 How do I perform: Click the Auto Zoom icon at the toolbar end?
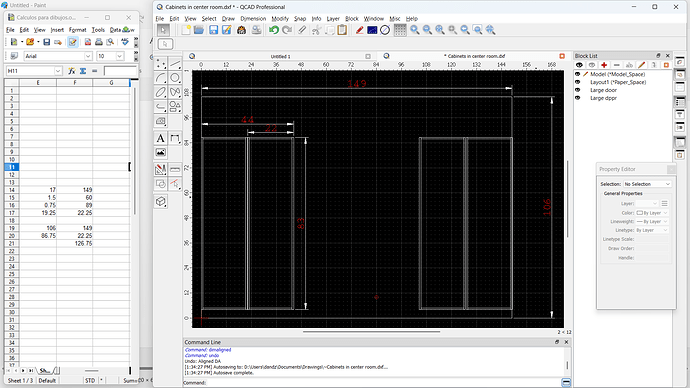pos(490,30)
